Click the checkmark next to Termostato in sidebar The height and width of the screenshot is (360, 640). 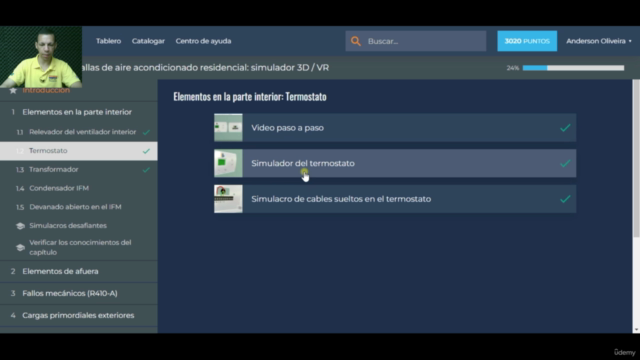(x=146, y=151)
